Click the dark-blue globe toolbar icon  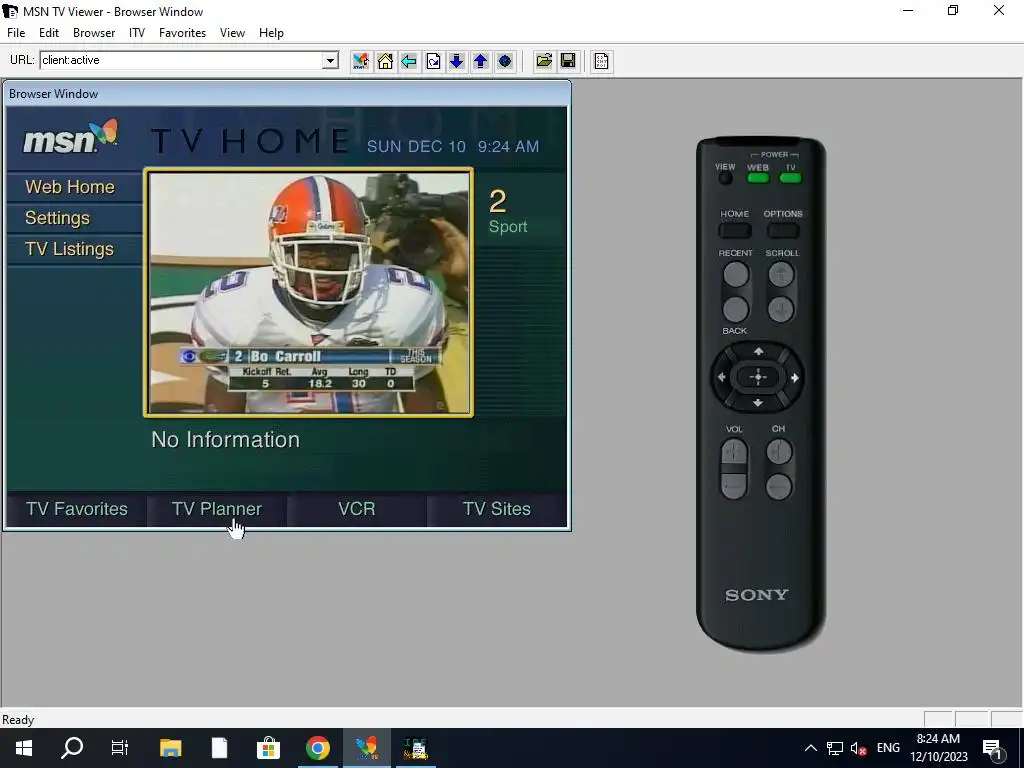pyautogui.click(x=505, y=61)
